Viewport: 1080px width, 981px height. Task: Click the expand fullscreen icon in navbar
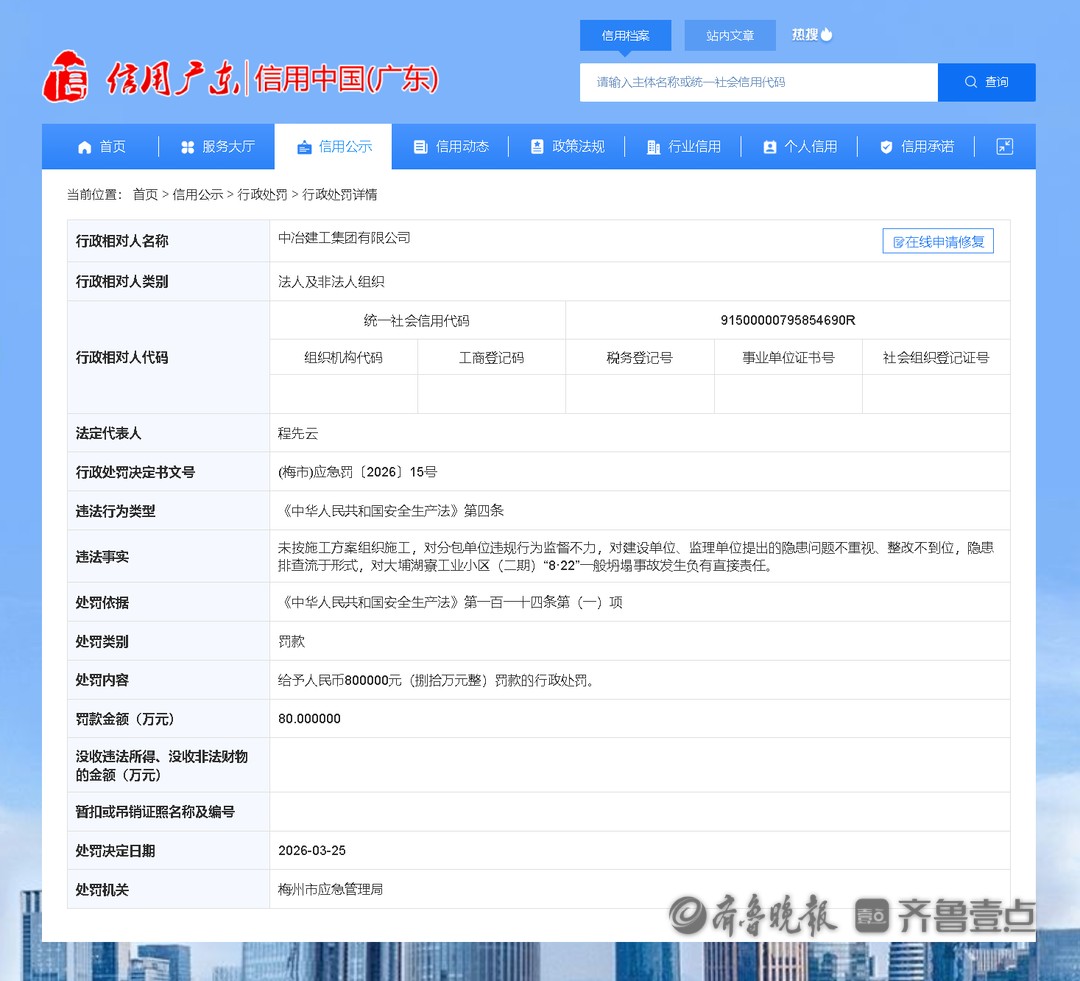pyautogui.click(x=1004, y=146)
